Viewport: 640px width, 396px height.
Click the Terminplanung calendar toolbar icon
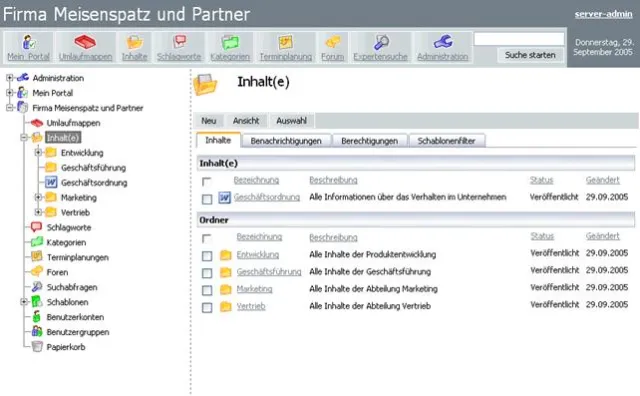pyautogui.click(x=286, y=42)
